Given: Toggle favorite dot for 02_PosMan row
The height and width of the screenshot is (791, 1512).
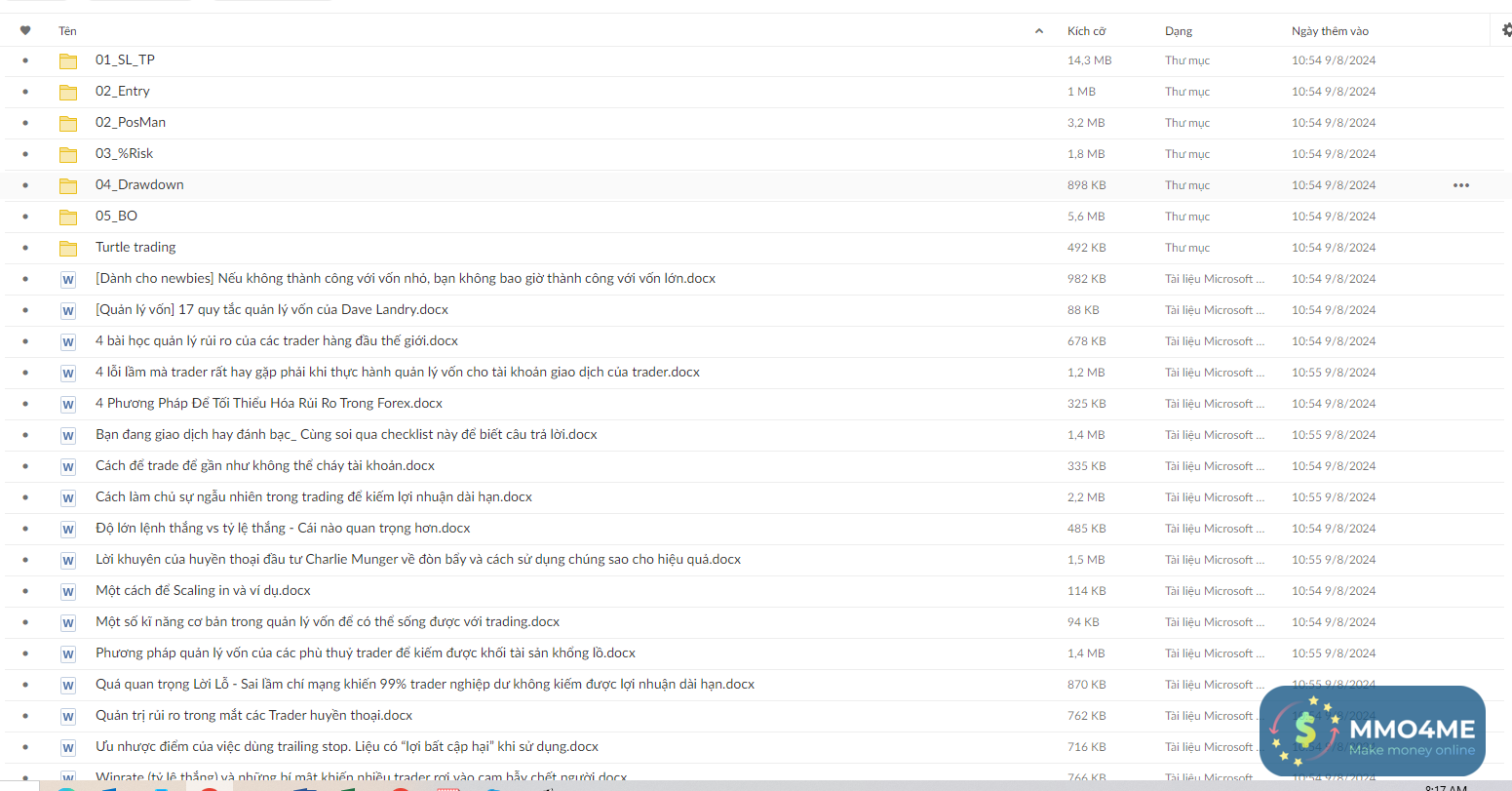Looking at the screenshot, I should tap(25, 123).
